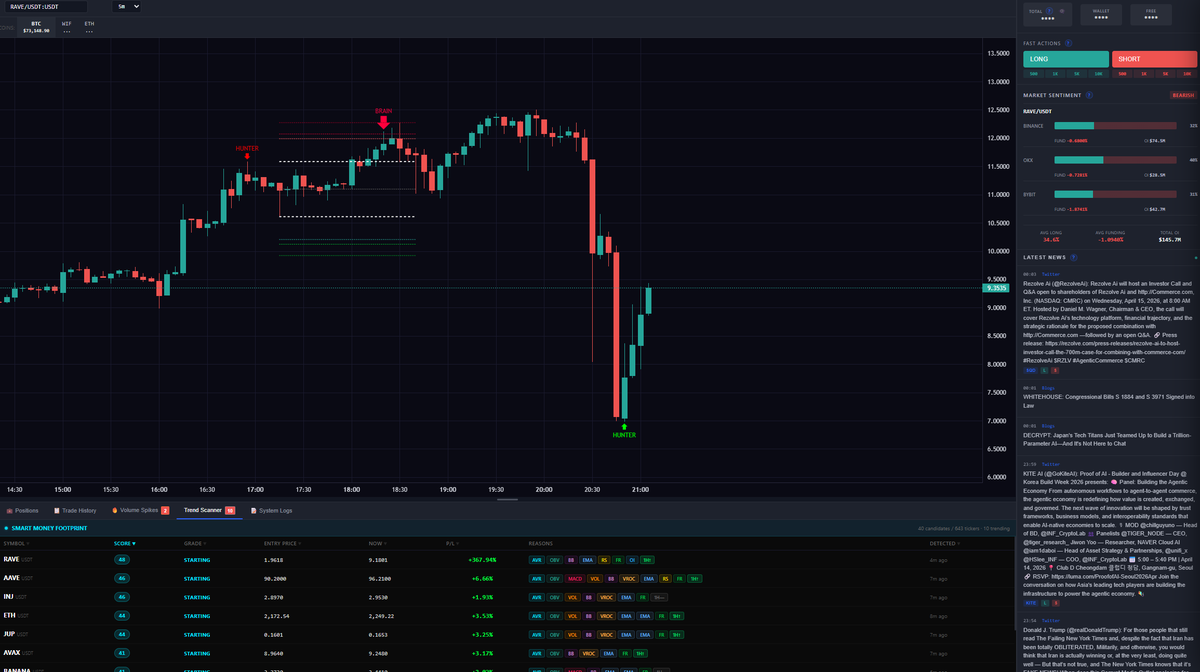Select the BTC coin ticker
The width and height of the screenshot is (1200, 672).
click(x=36, y=26)
